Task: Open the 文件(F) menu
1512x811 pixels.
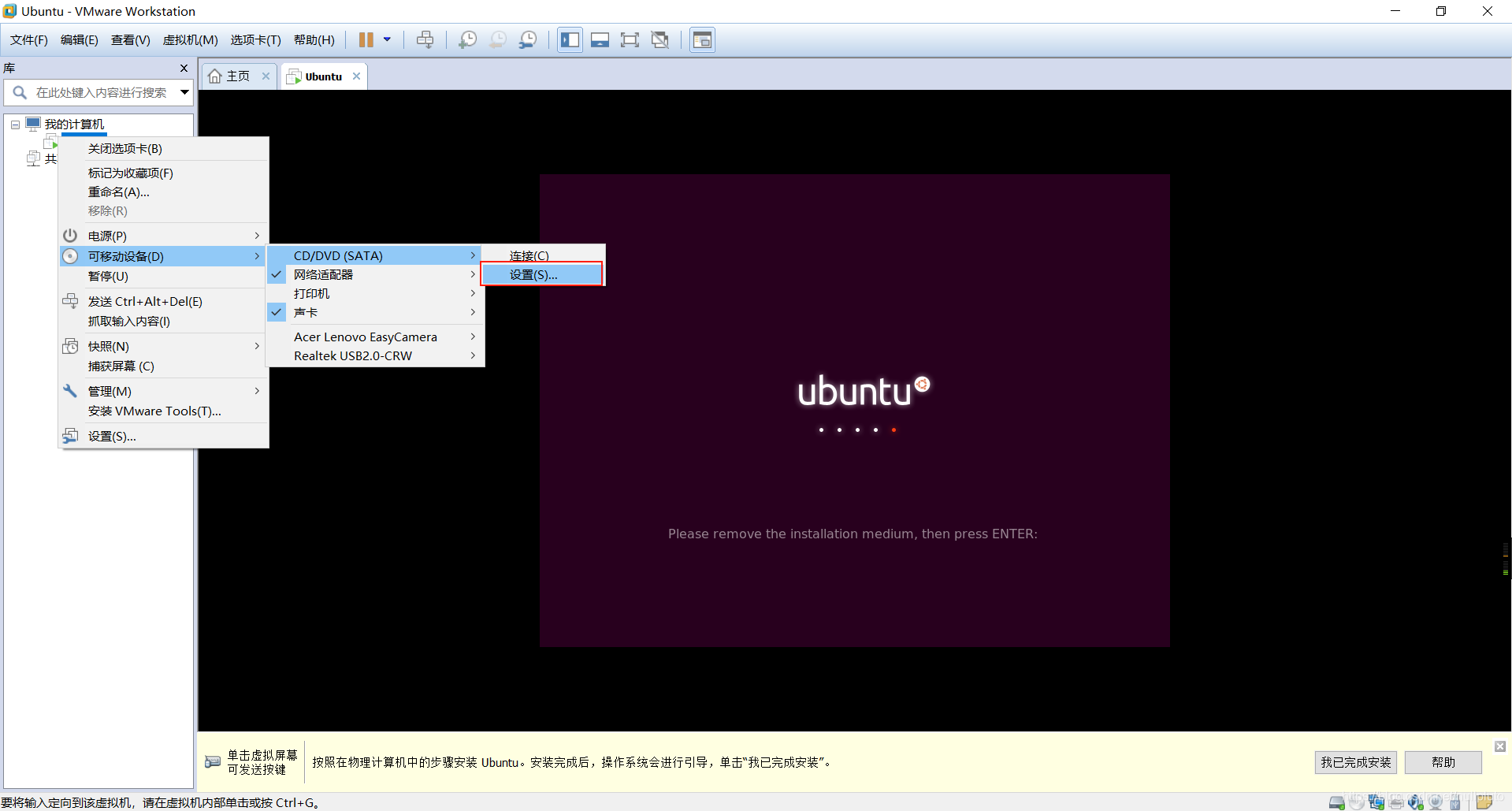Action: click(29, 40)
